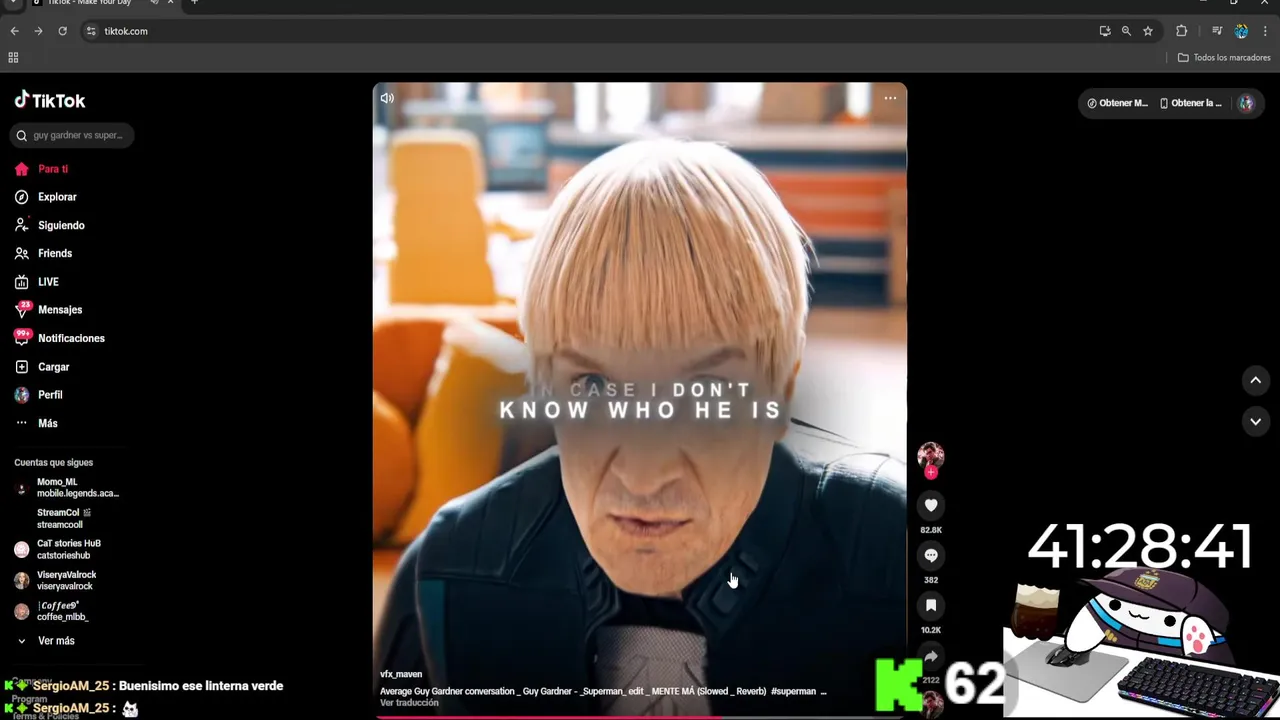Go to previous video with up arrow
Viewport: 1280px width, 720px height.
coord(1256,380)
